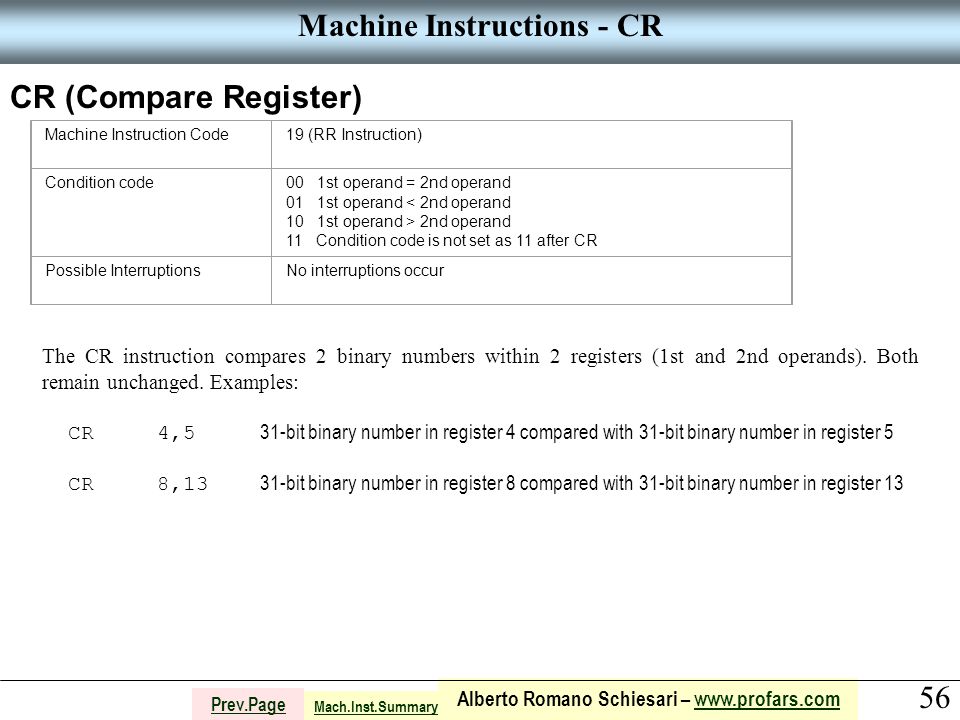Select row 00 1st operand = 2nd operand
The image size is (960, 720).
[398, 182]
